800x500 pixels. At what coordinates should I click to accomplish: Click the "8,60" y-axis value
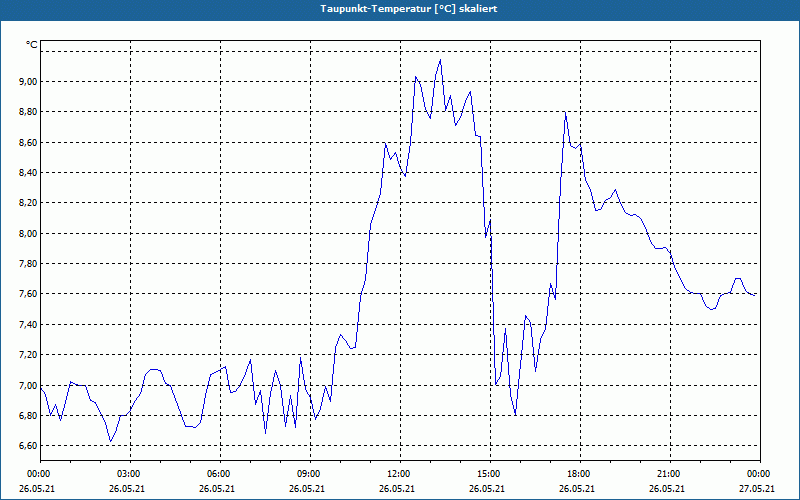28,142
